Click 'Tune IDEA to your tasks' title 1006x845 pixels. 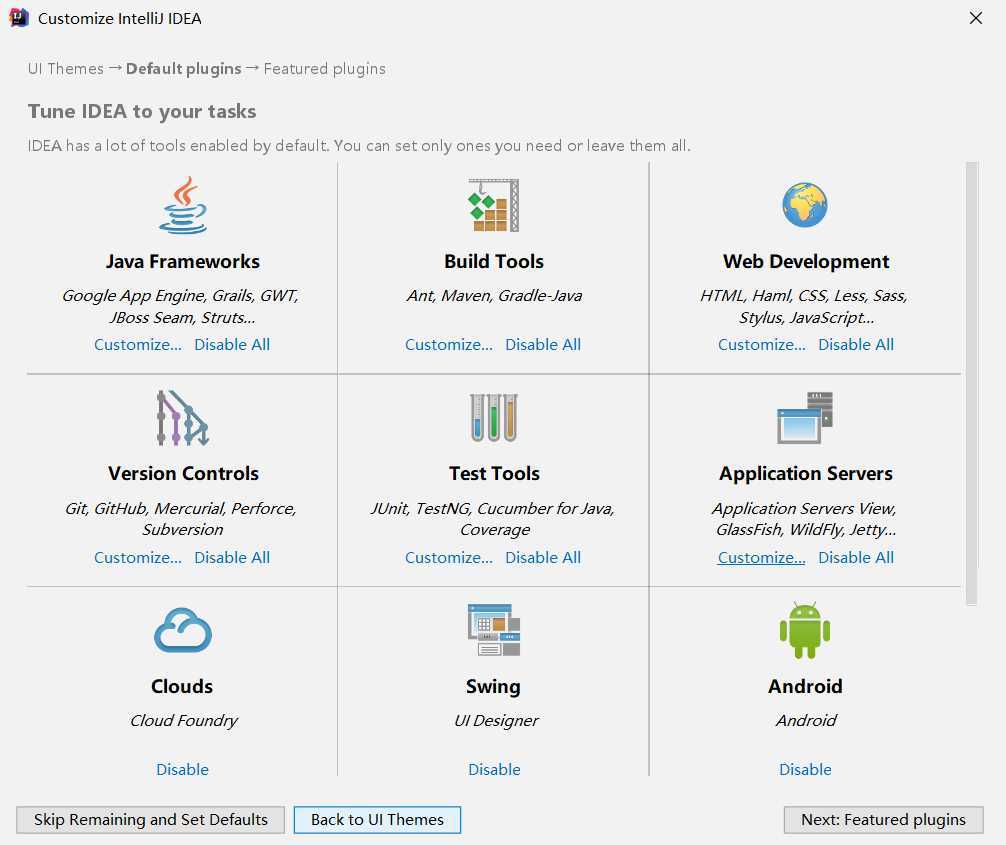[142, 112]
